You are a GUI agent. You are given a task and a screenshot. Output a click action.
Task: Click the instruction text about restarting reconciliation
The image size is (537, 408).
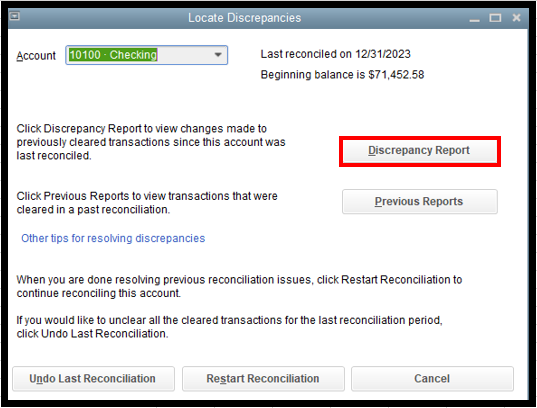[x=239, y=286]
